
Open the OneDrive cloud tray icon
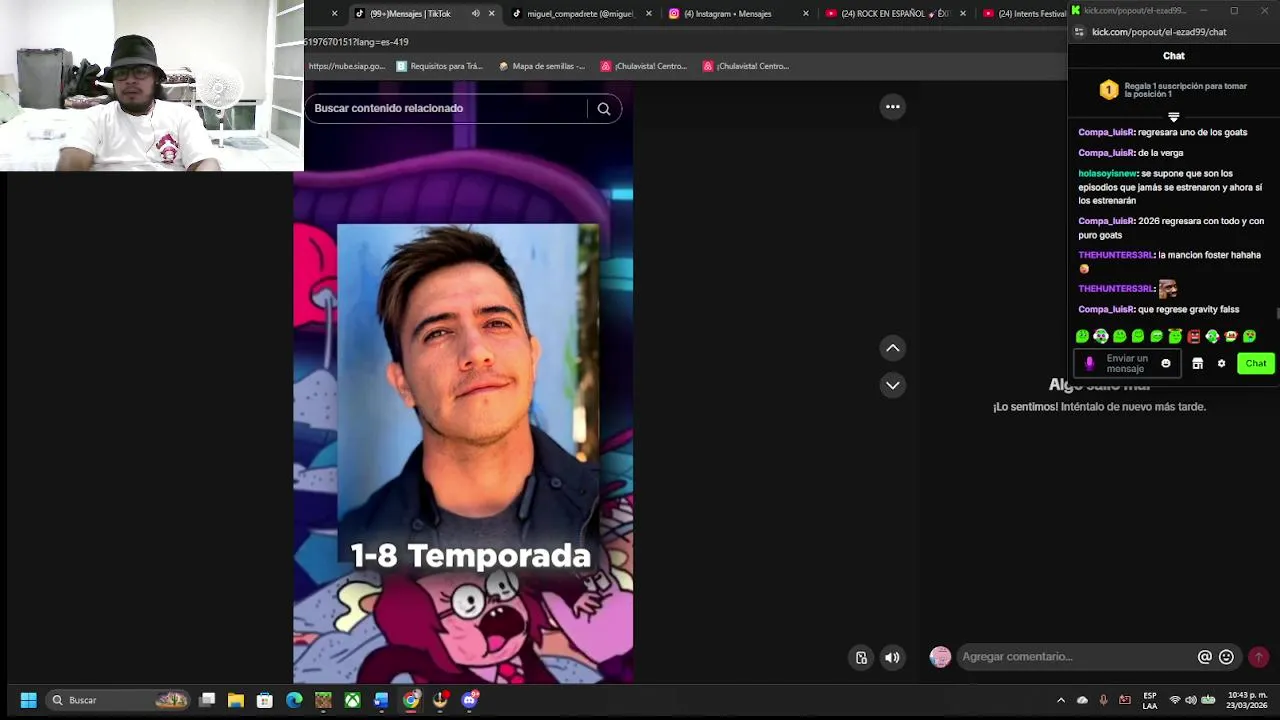1082,700
